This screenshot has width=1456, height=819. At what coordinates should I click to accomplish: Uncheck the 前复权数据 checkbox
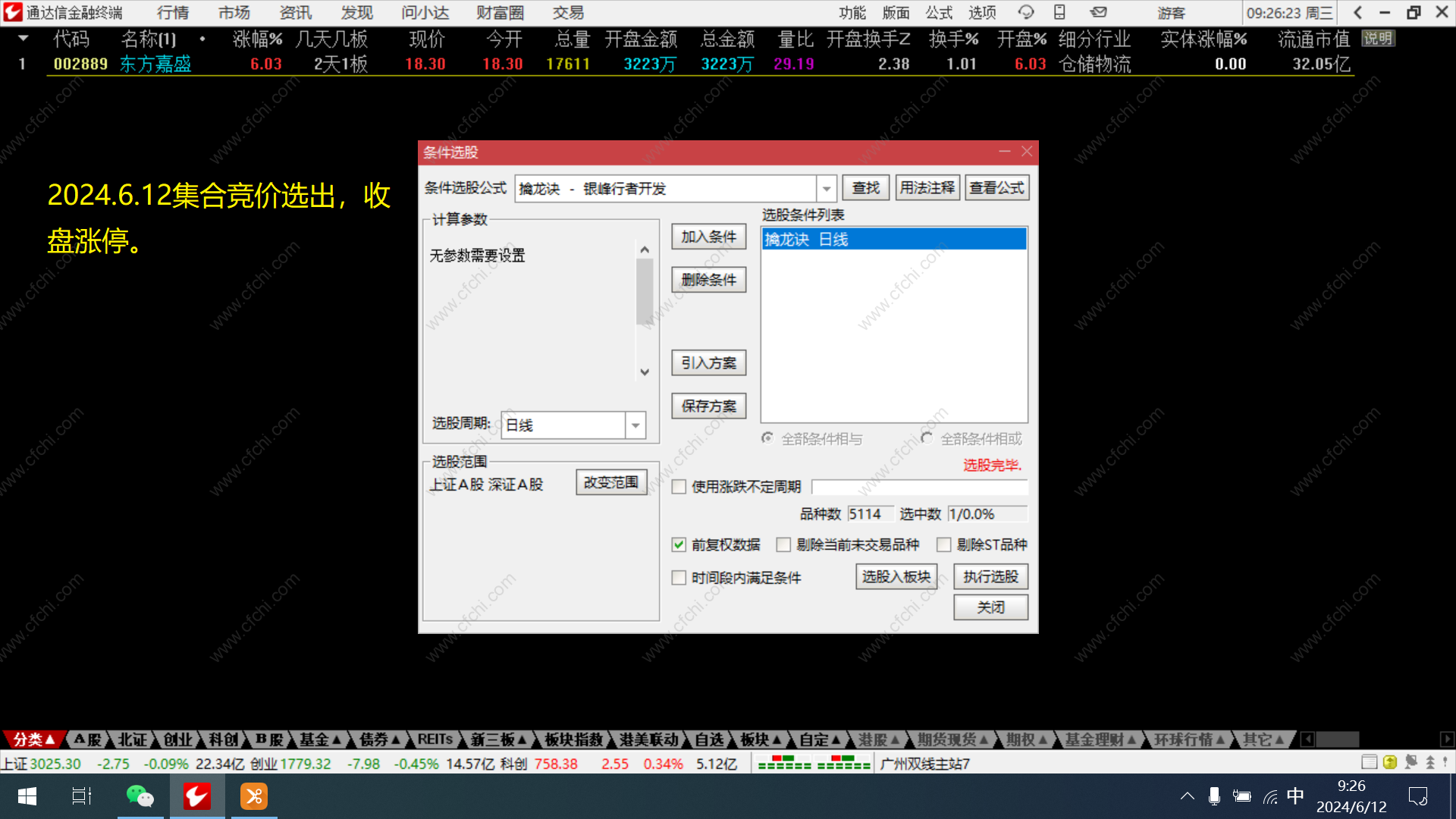(679, 544)
